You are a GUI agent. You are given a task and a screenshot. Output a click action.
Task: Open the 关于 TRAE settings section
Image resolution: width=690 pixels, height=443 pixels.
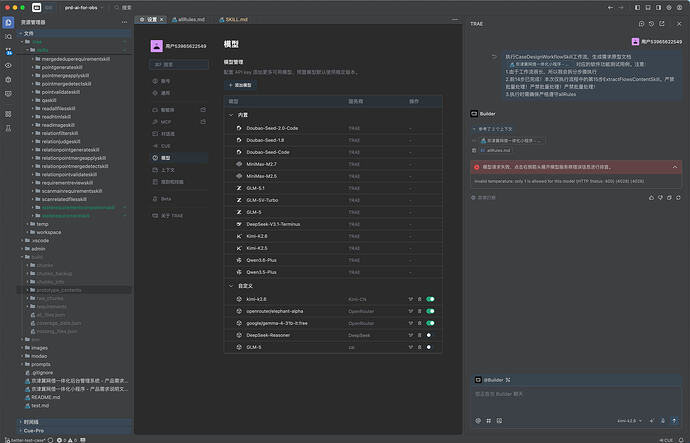click(x=179, y=216)
